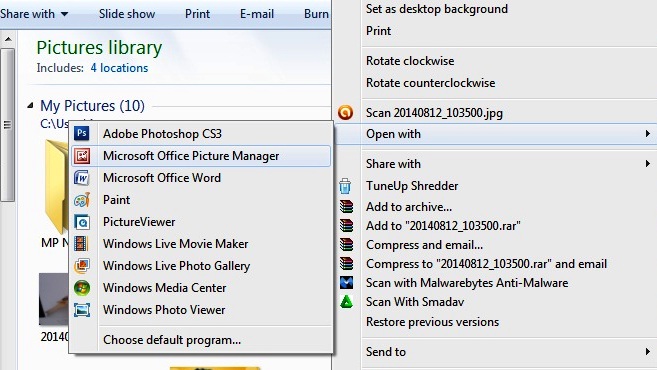Image resolution: width=657 pixels, height=370 pixels.
Task: Select Rotate clockwise
Action: pos(410,61)
